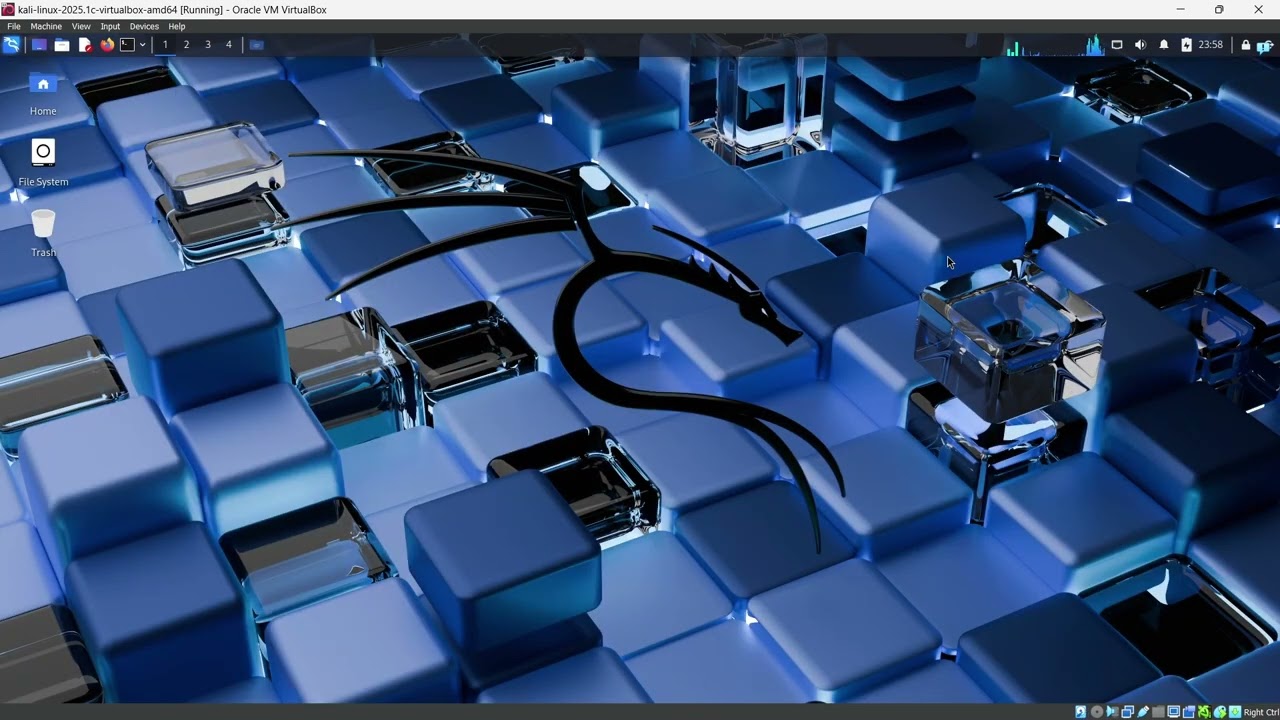
Task: Open the volume speaker tray icon
Action: click(1140, 44)
